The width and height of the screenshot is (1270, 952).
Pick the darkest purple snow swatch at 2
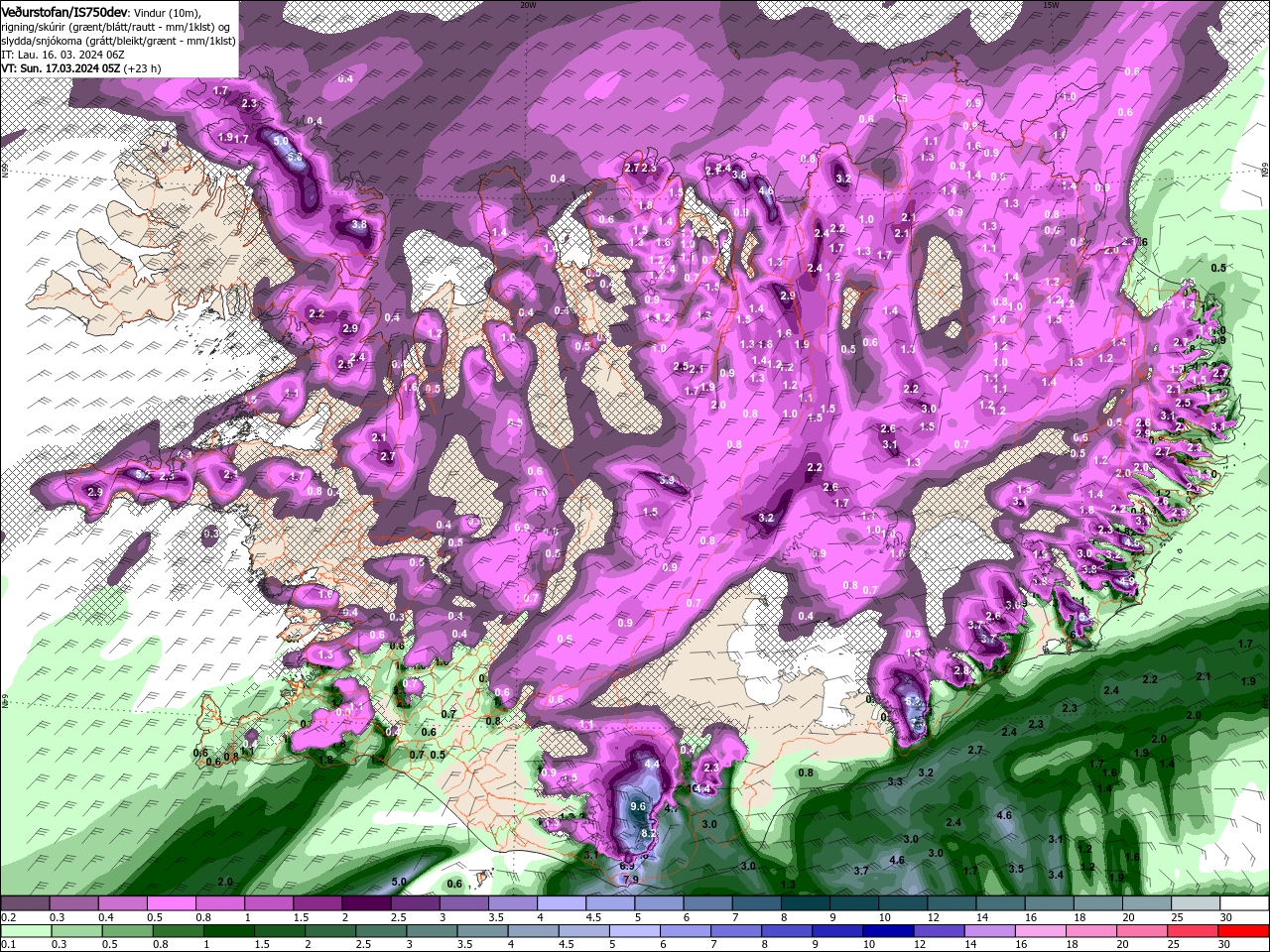pos(365,903)
